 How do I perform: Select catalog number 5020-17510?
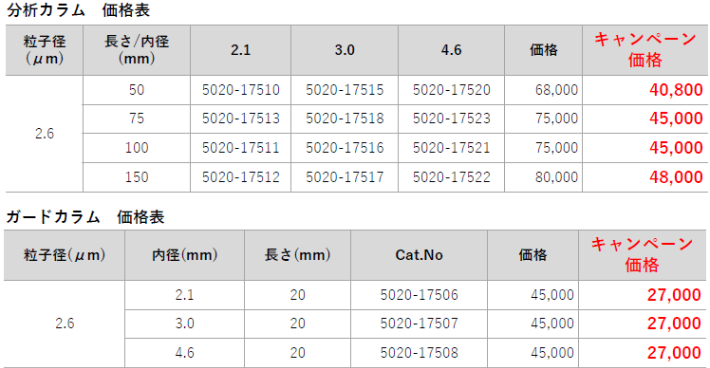pos(240,90)
